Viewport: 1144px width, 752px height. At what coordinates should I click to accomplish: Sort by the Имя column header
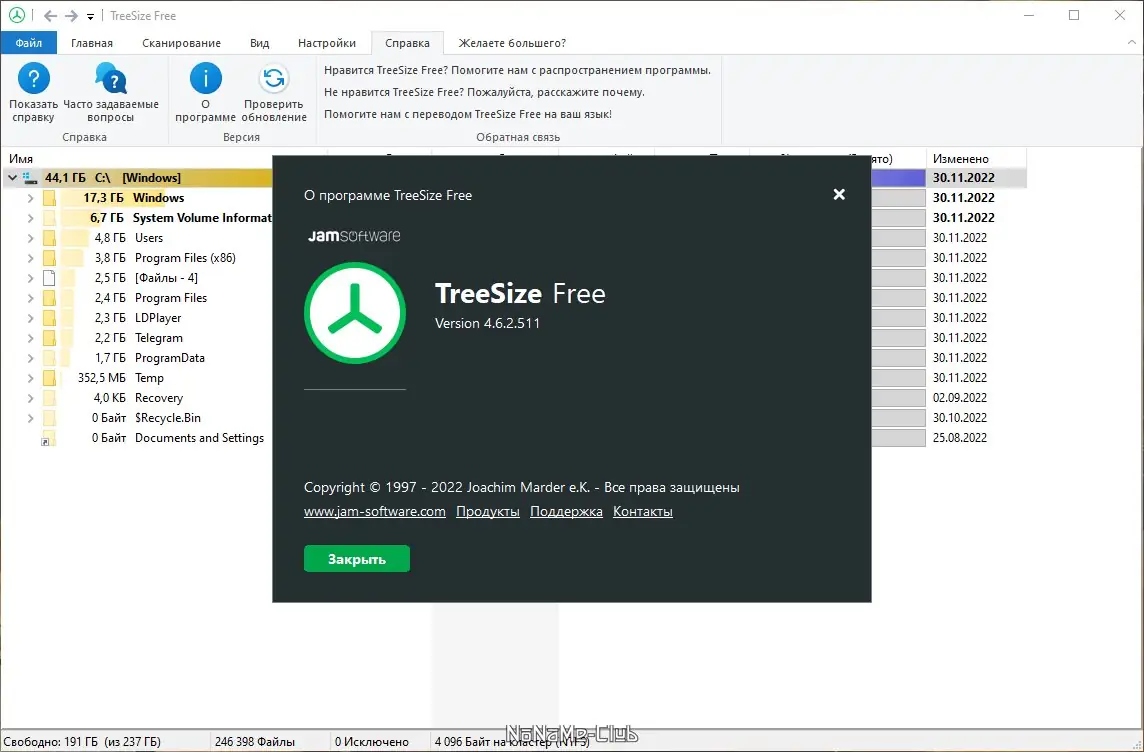coord(20,158)
